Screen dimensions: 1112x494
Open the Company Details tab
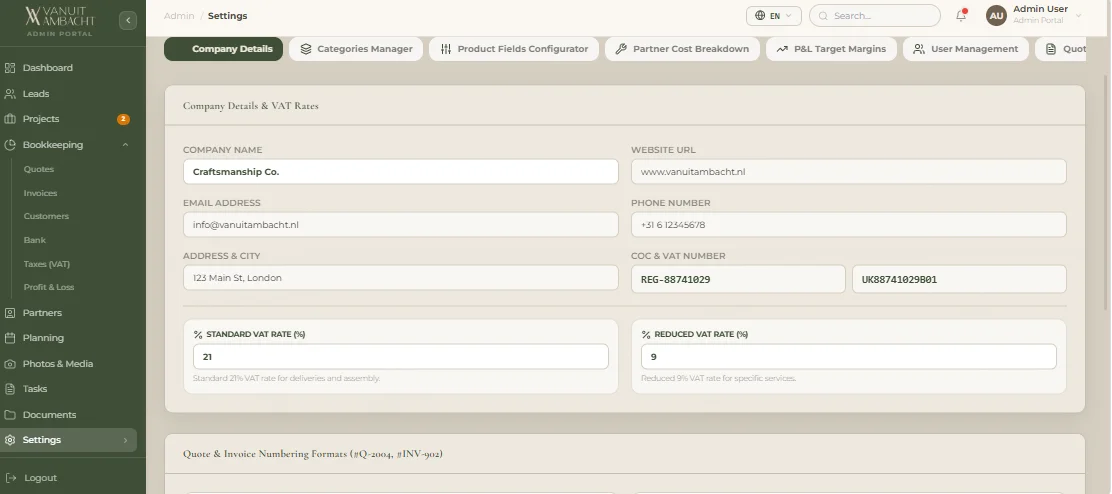[223, 49]
